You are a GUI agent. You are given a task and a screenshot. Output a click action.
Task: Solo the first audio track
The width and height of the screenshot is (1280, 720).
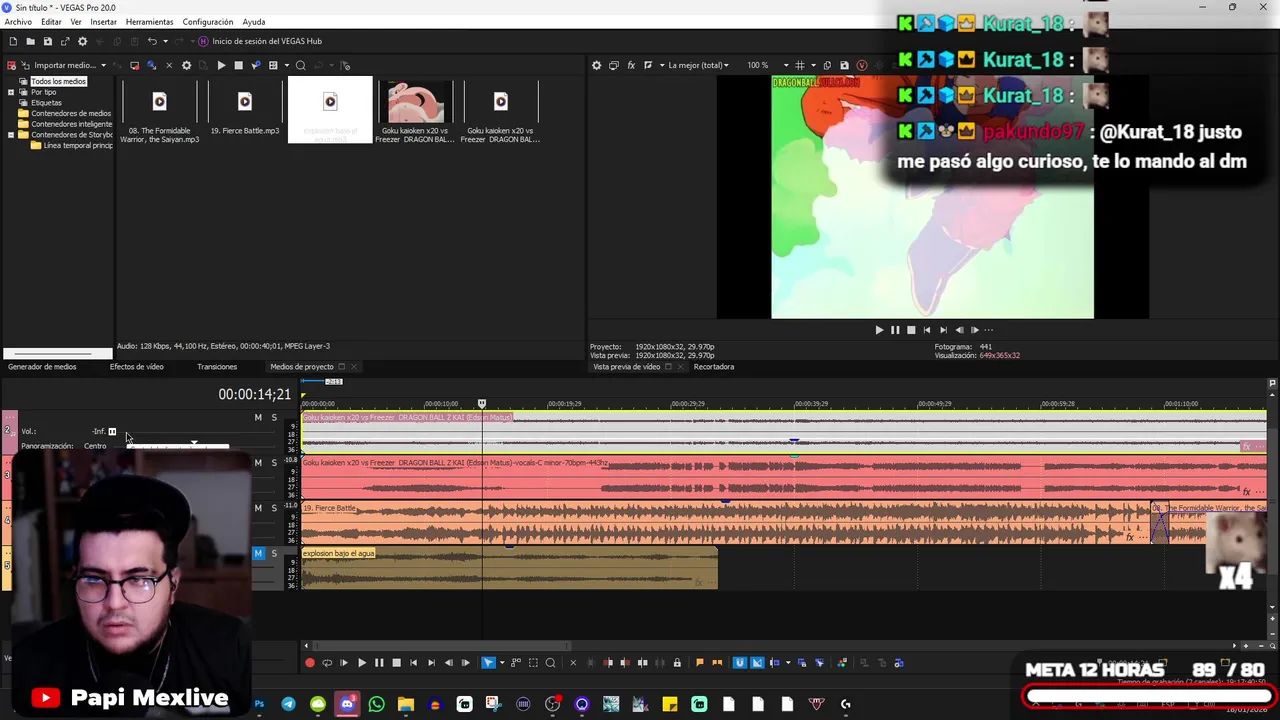pos(274,418)
